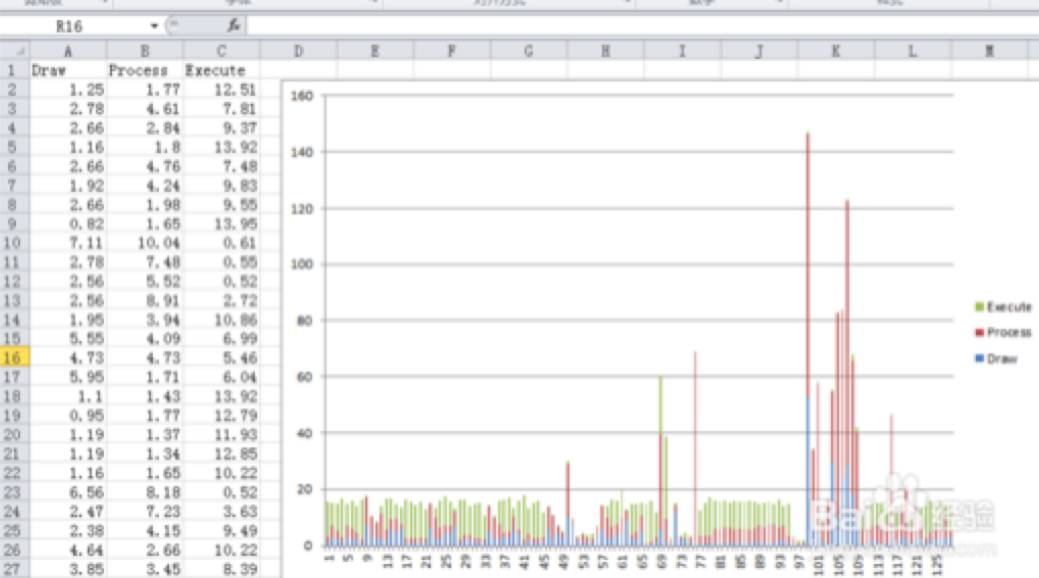Select column D header

pos(298,51)
